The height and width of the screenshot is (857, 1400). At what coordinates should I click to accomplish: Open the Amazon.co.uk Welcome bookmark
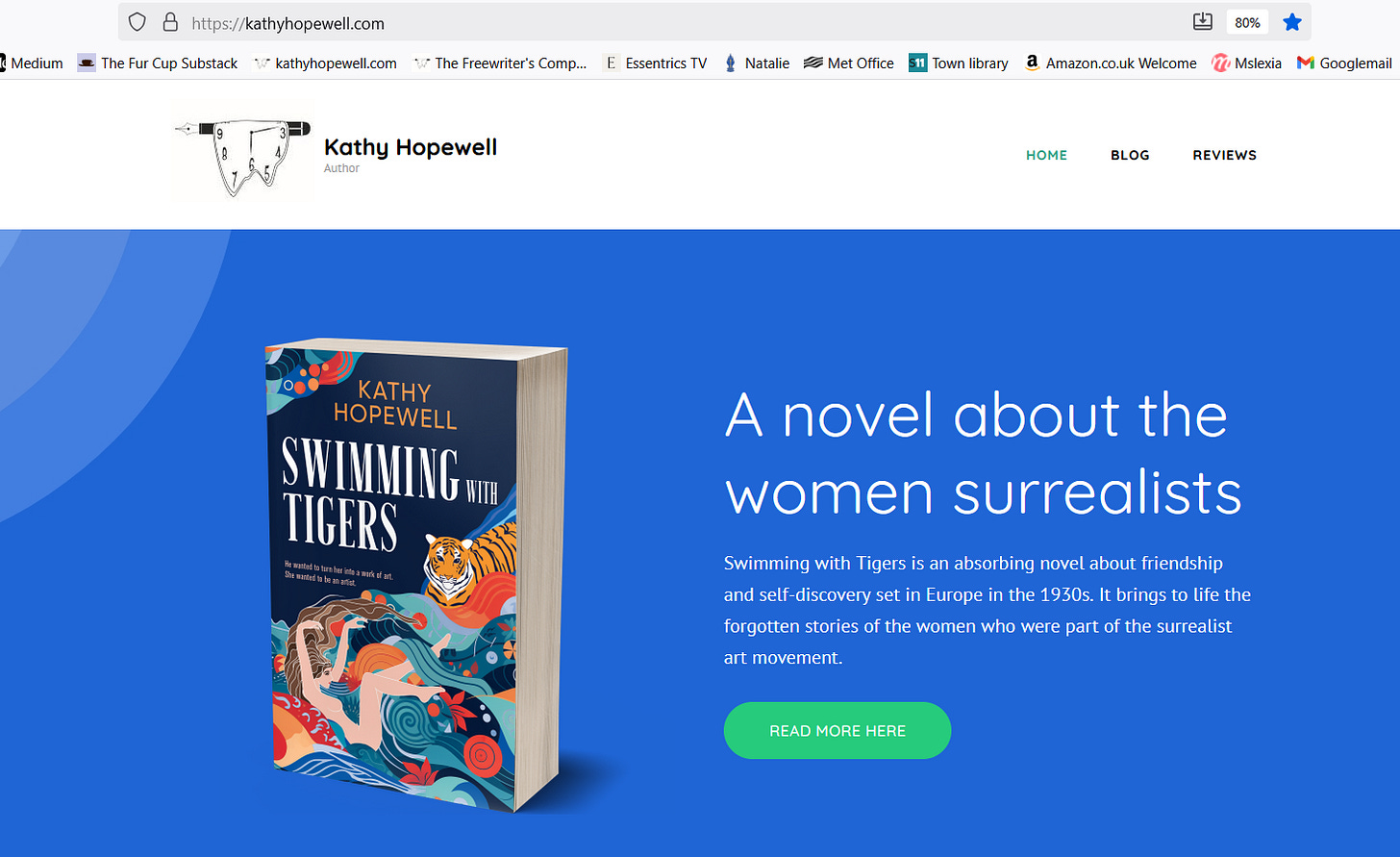coord(1110,63)
